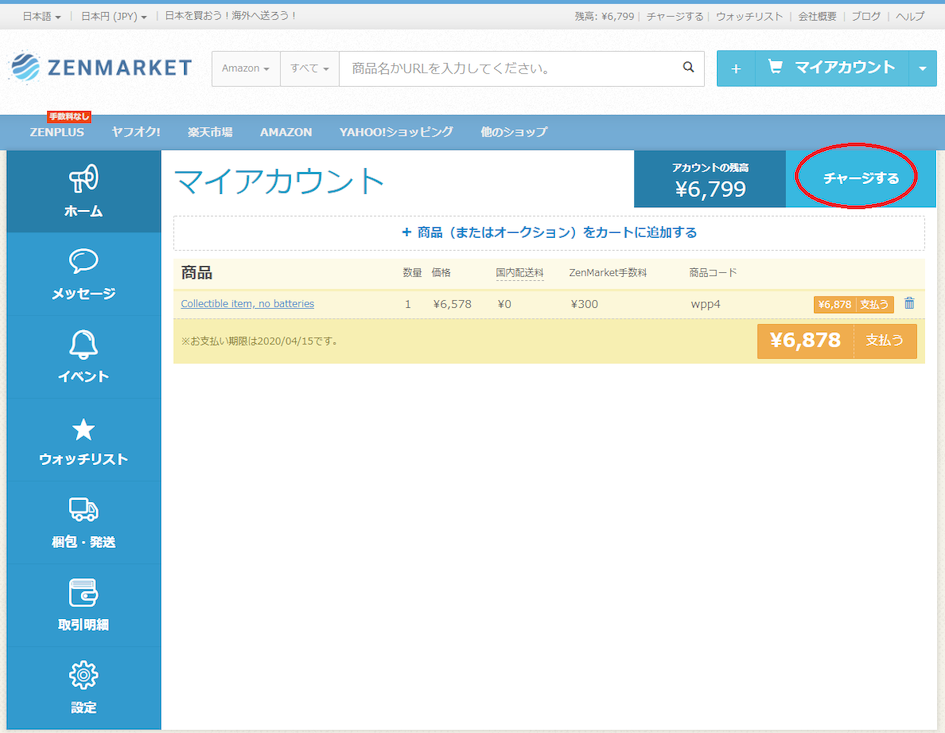This screenshot has height=733, width=945.
Task: Click the search magnifier icon
Action: click(688, 68)
